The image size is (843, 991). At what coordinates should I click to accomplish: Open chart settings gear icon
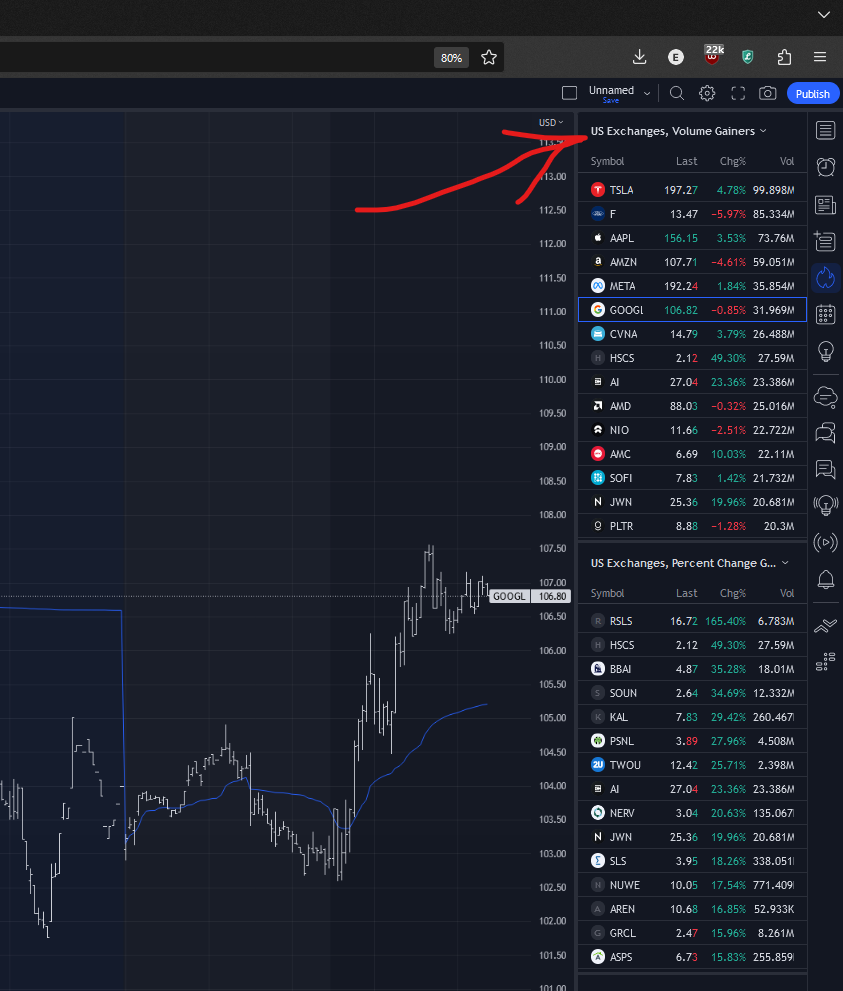tap(707, 94)
